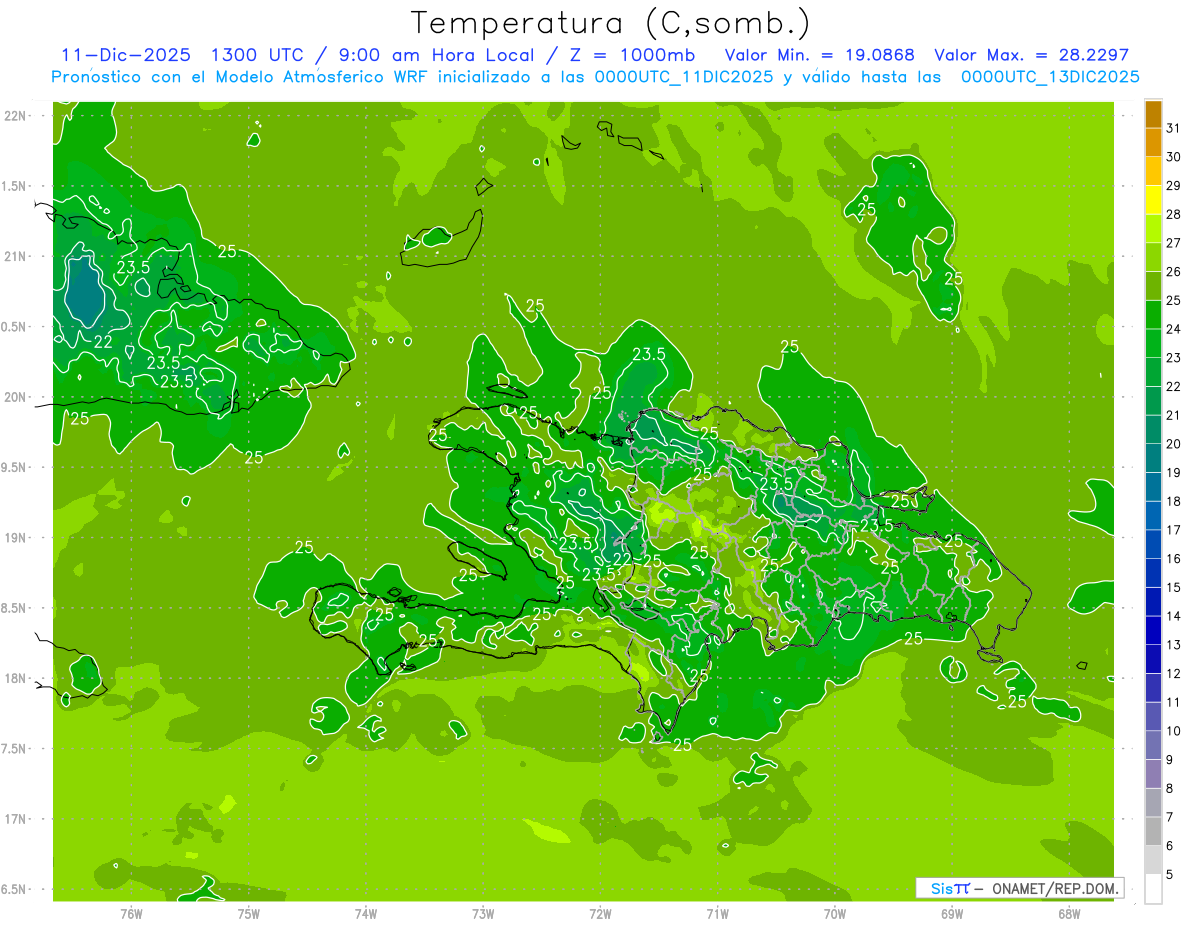Click the 22 contour label over eastern Cuba
Viewport: 1200px width, 927px height.
103,341
